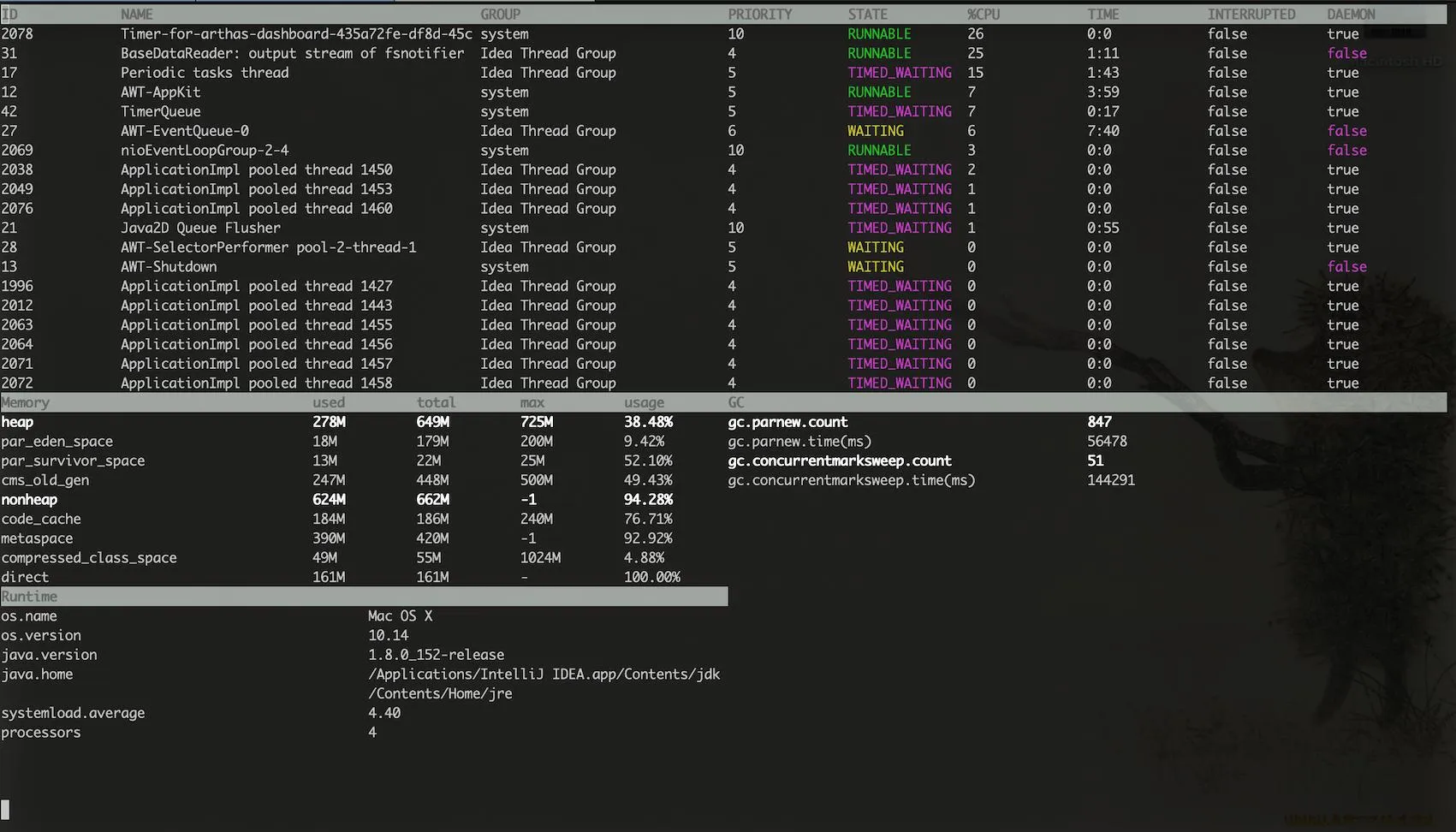
Task: Click WAITING state of AWT-EventQueue-0 row
Action: (876, 131)
